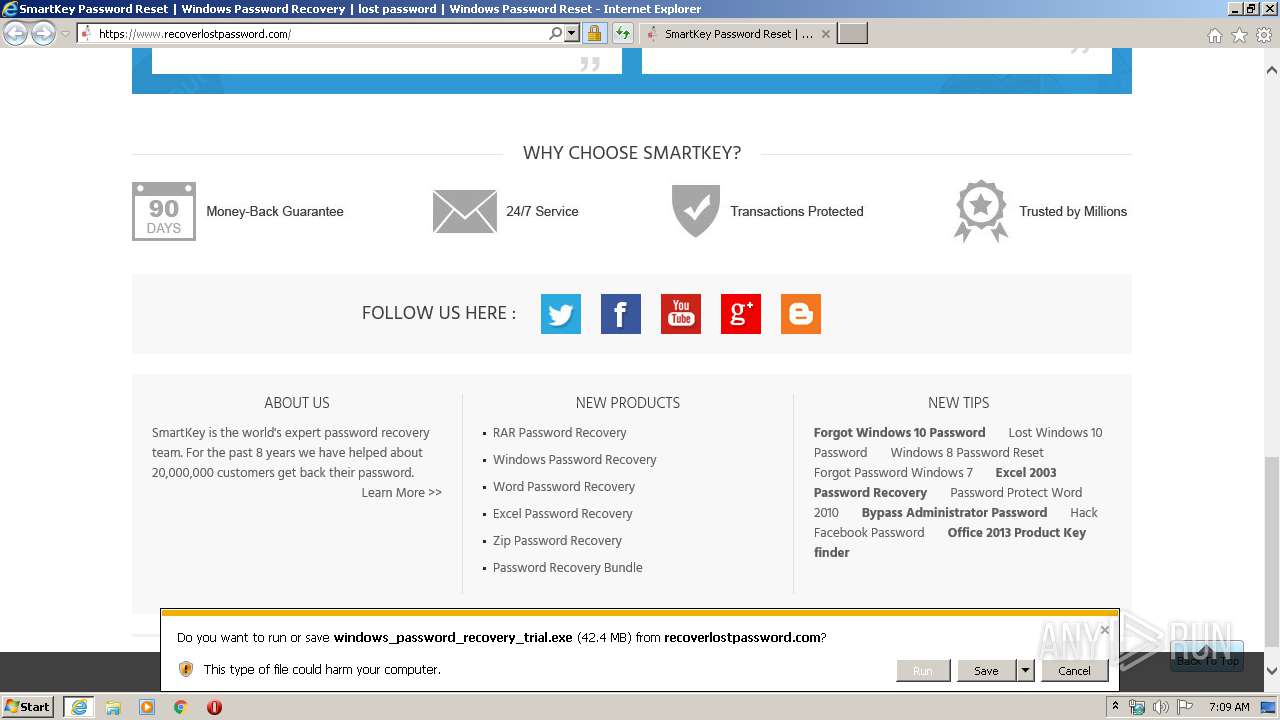Open the Action Center flag tray icon

coord(1184,707)
